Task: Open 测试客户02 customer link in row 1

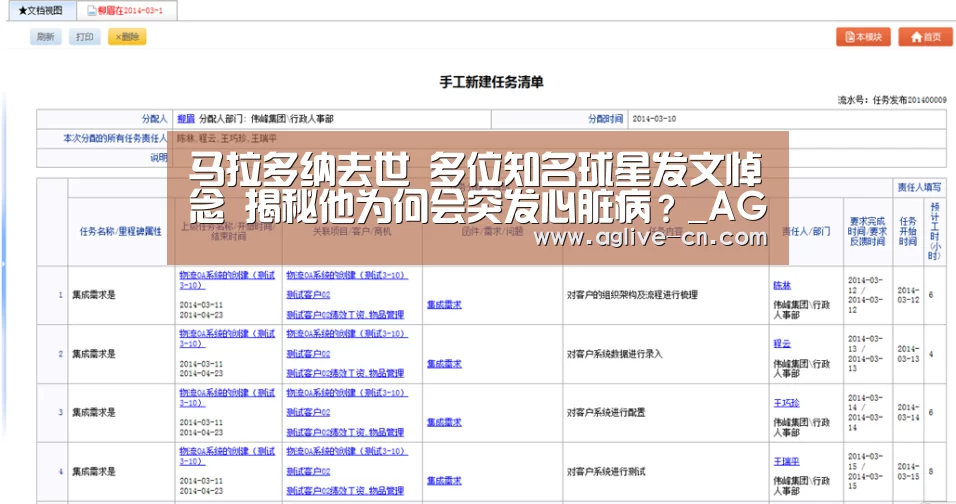Action: (308, 294)
